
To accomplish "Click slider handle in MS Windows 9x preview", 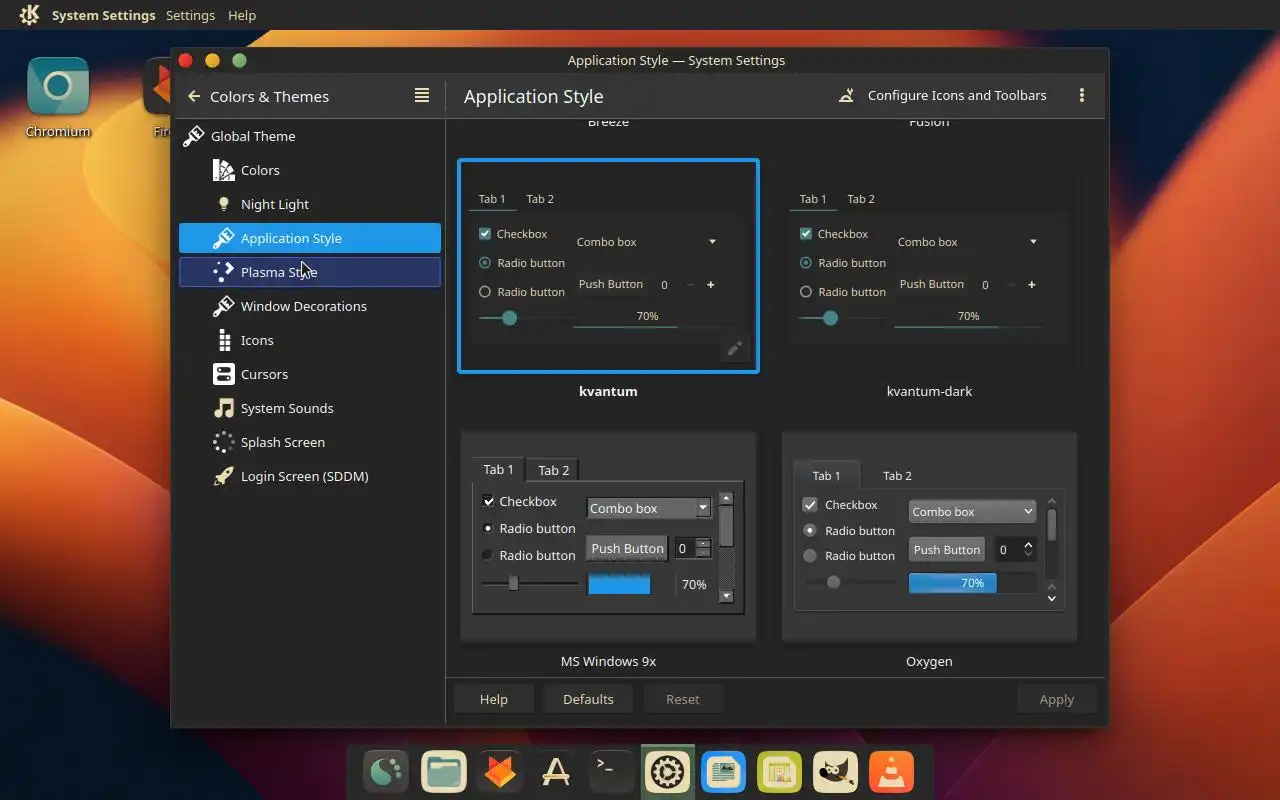I will pyautogui.click(x=513, y=583).
